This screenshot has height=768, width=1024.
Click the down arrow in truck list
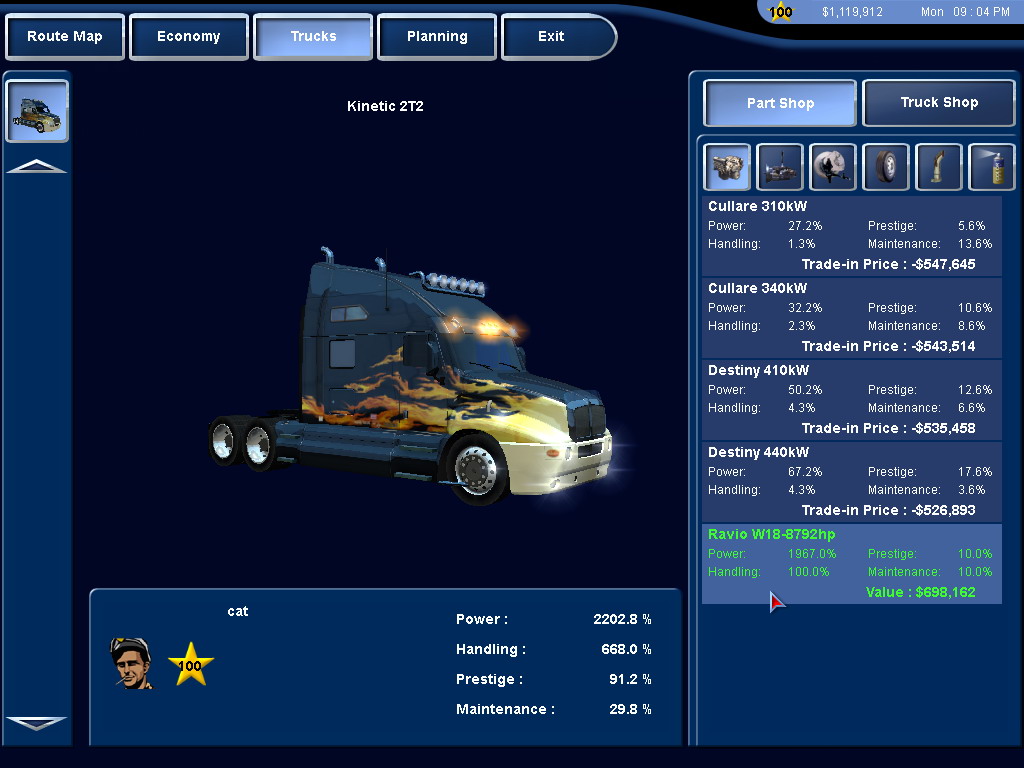(37, 723)
